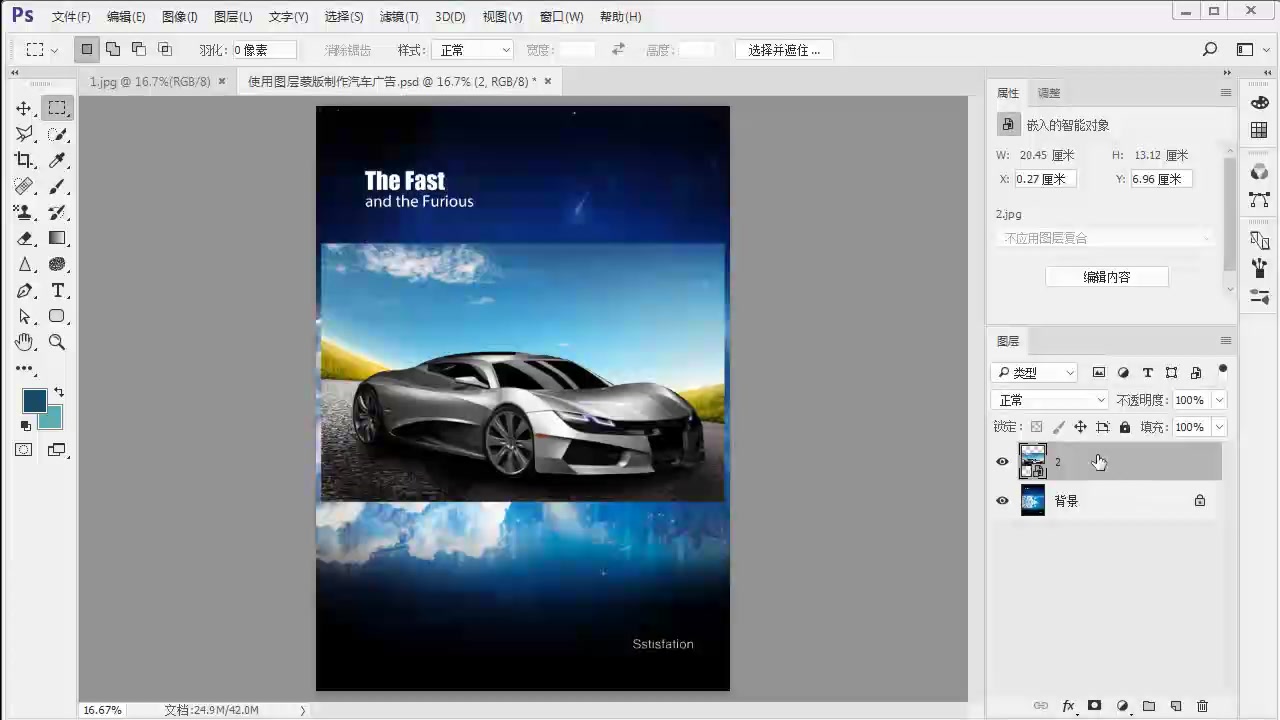Select the Move tool
This screenshot has width=1280, height=720.
(x=24, y=108)
